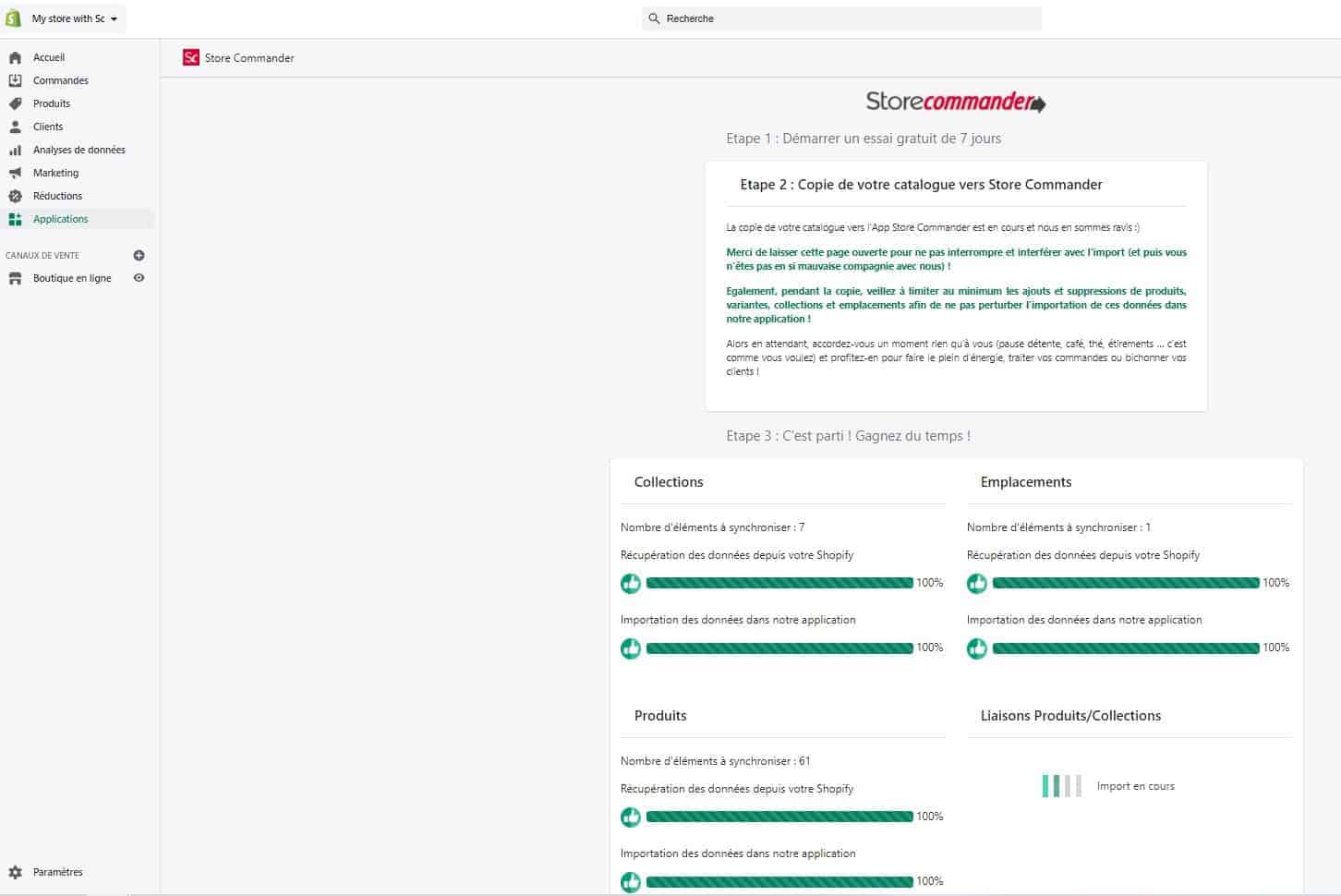Click the Réductions discount badge icon

click(x=15, y=196)
